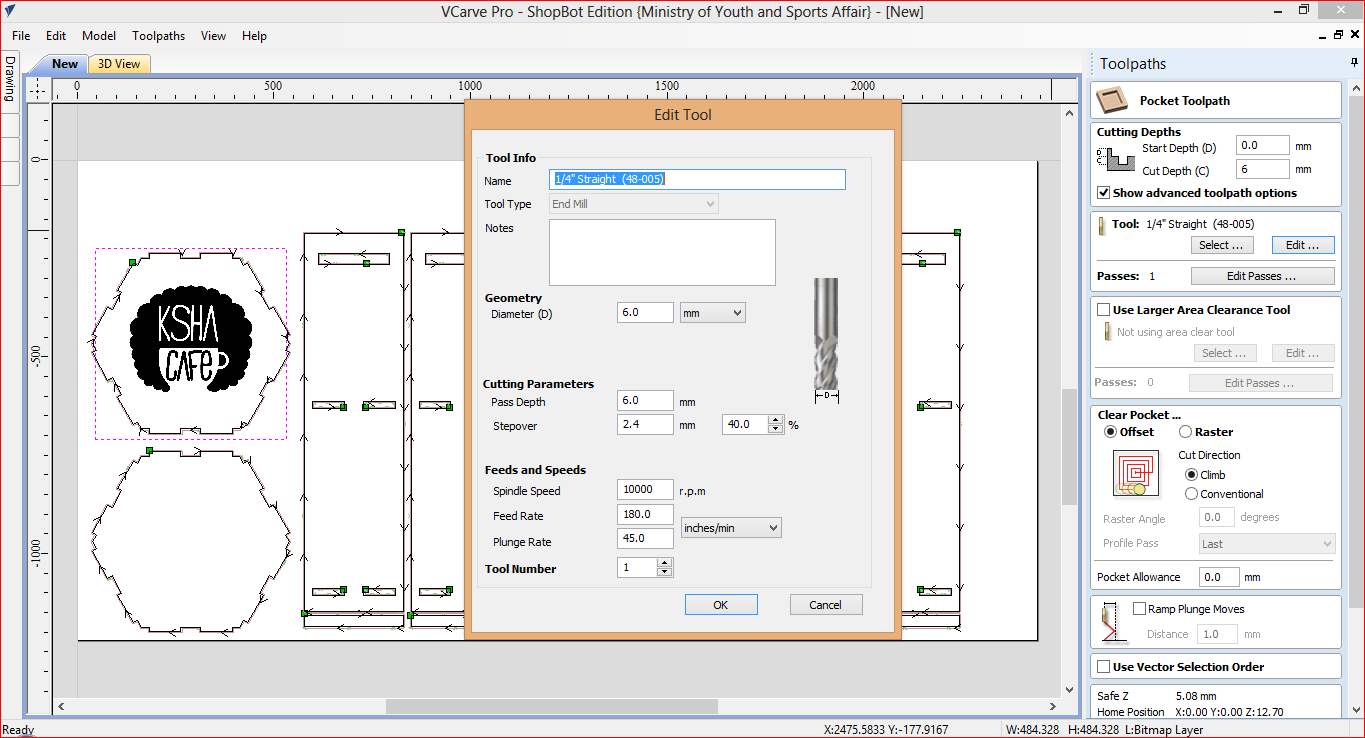Click the horizontal scrollbar under the canvas

click(551, 706)
